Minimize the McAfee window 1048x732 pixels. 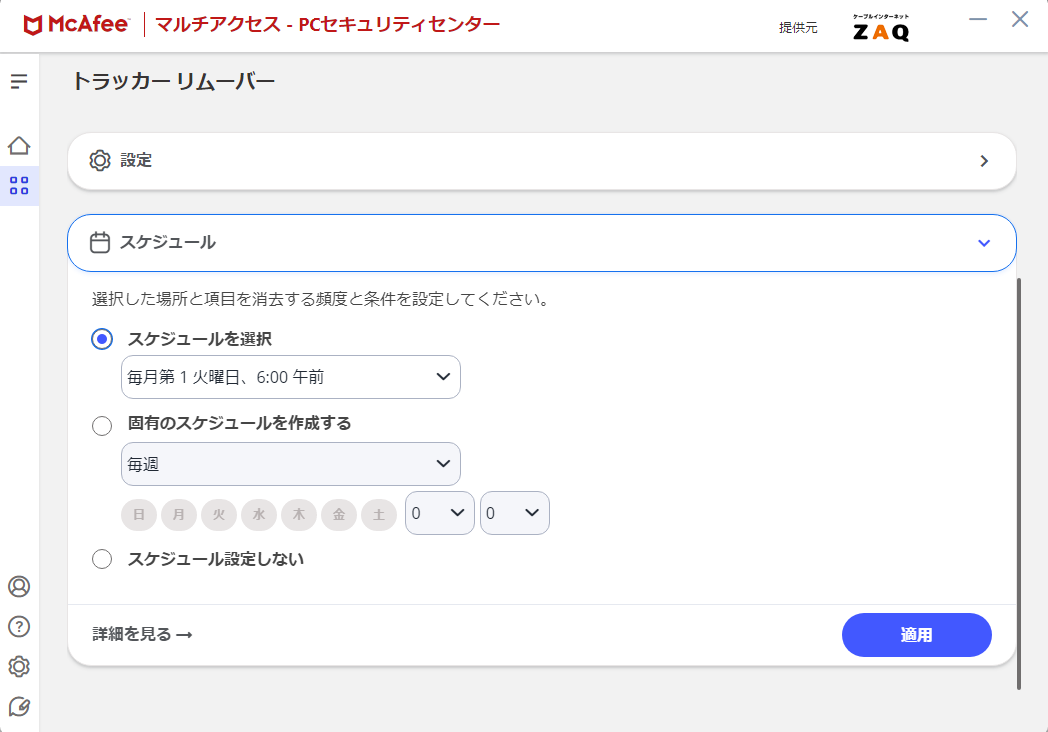(978, 19)
